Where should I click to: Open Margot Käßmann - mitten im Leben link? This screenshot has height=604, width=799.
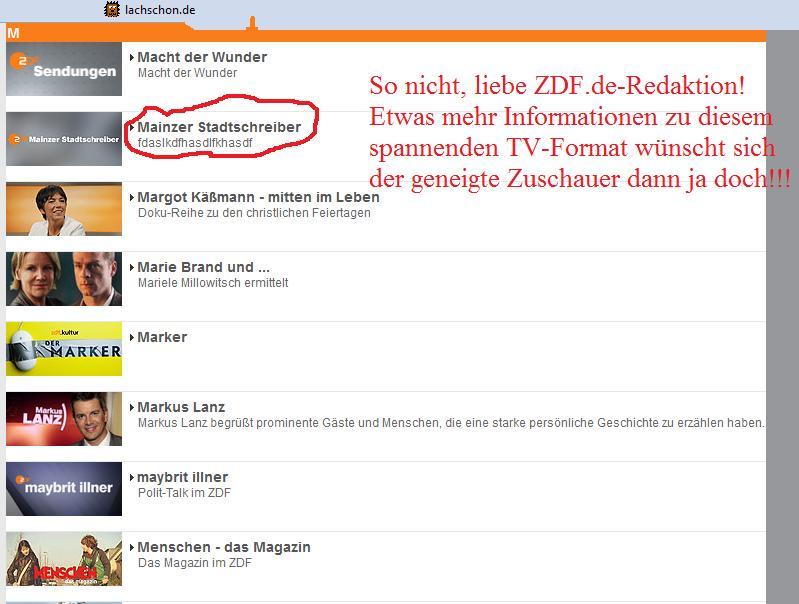258,198
